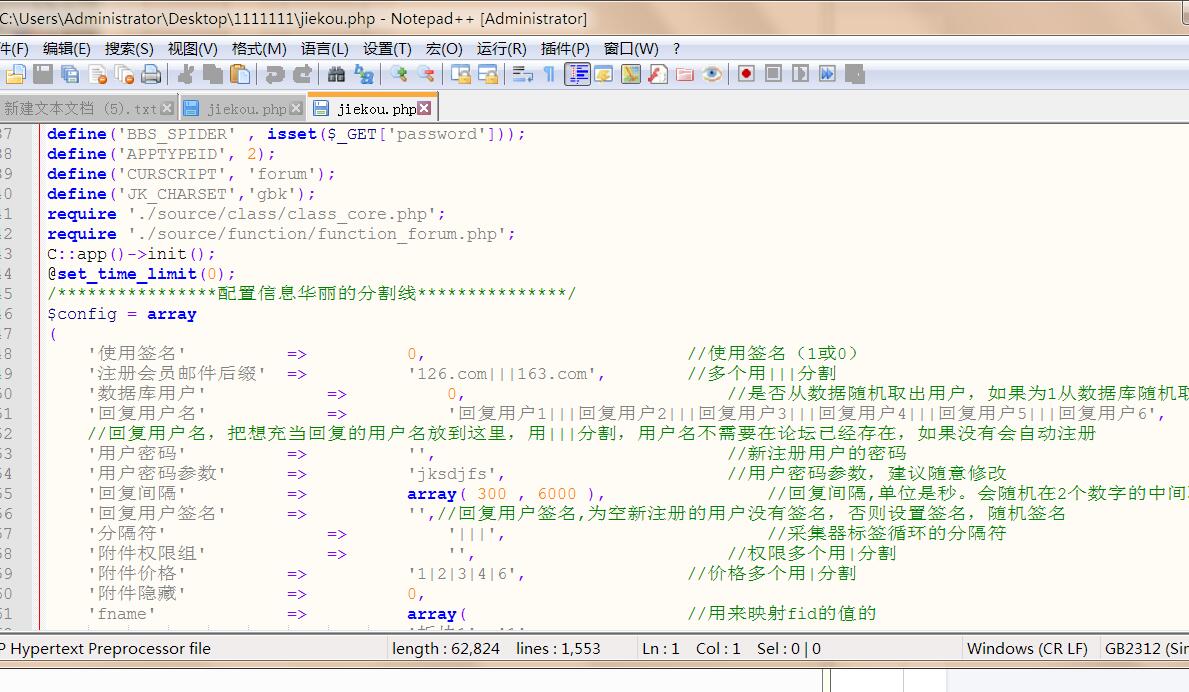Toggle the indent guide button
The height and width of the screenshot is (692, 1189).
coord(577,74)
